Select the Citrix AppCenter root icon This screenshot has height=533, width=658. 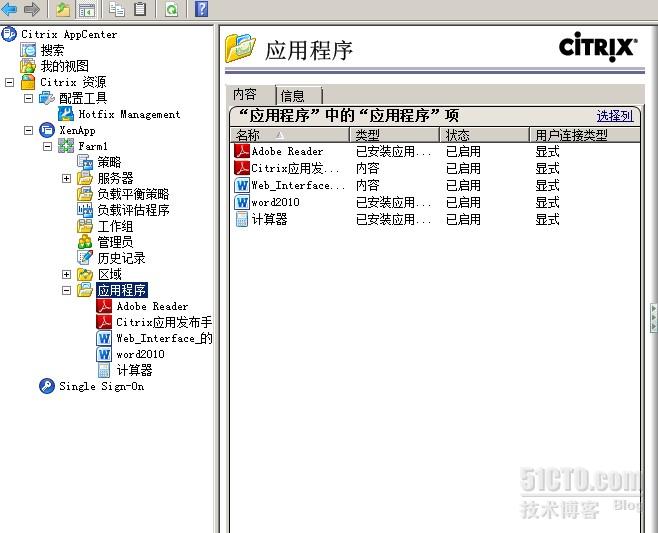[9, 34]
